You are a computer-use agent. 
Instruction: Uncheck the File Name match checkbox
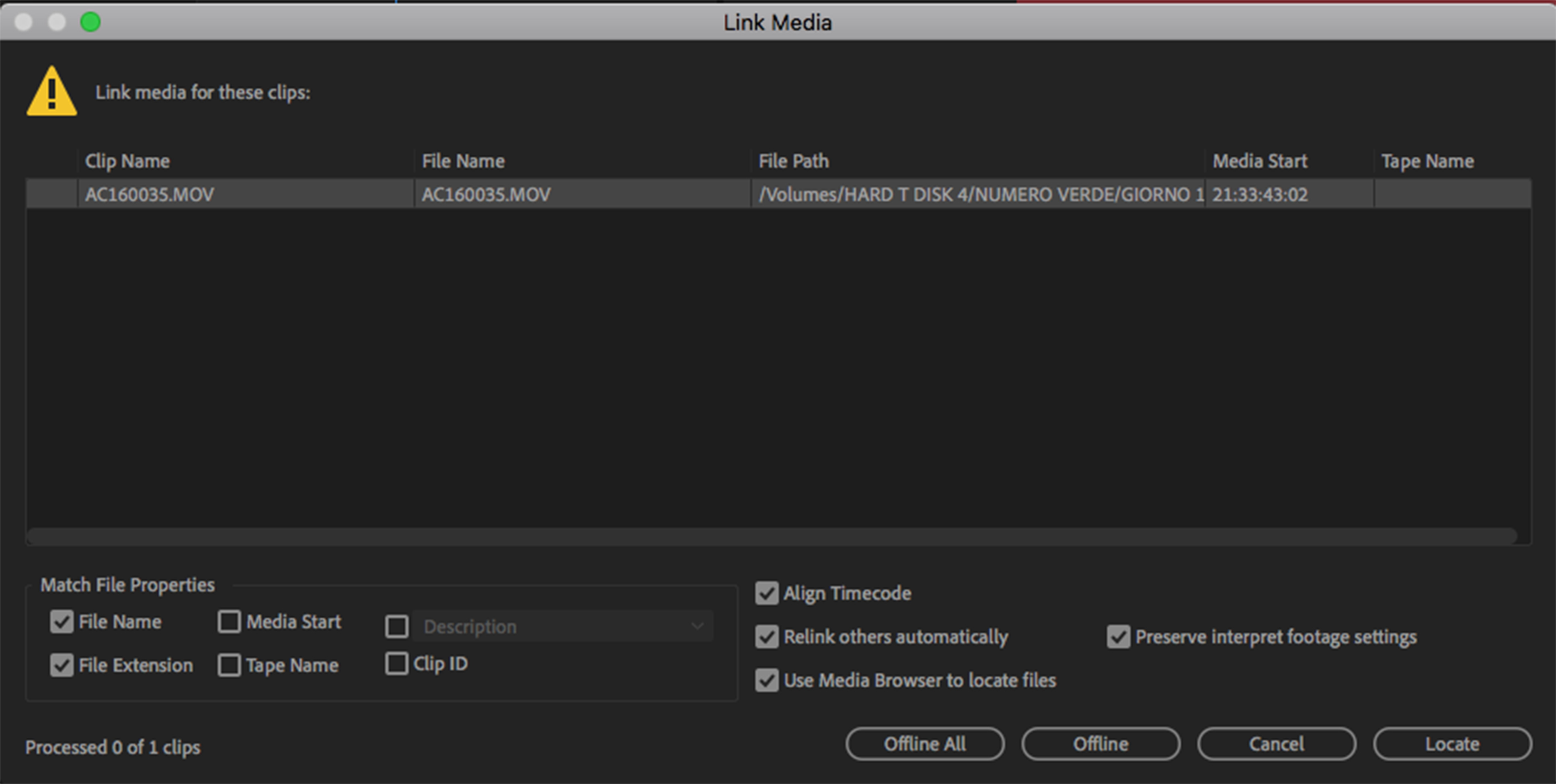click(x=62, y=622)
